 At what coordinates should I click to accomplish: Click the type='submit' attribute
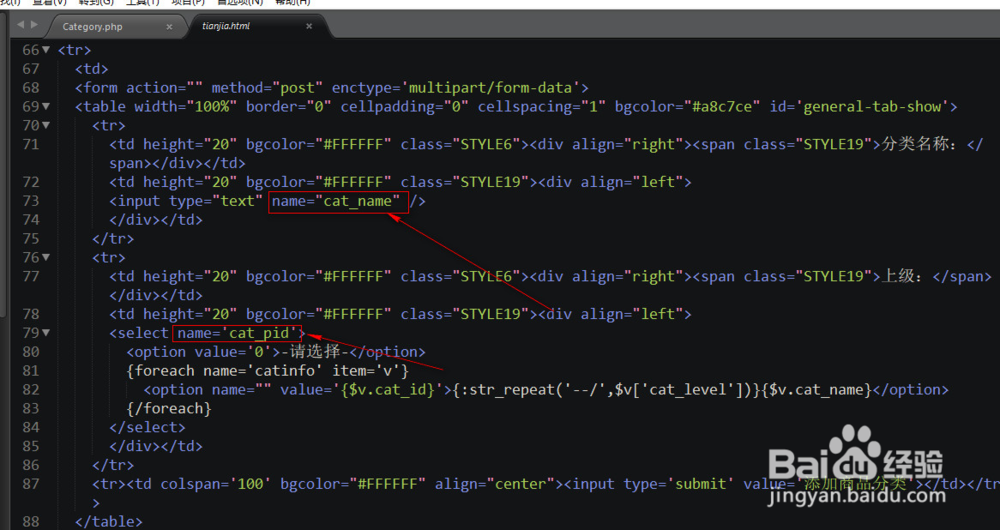[679, 484]
